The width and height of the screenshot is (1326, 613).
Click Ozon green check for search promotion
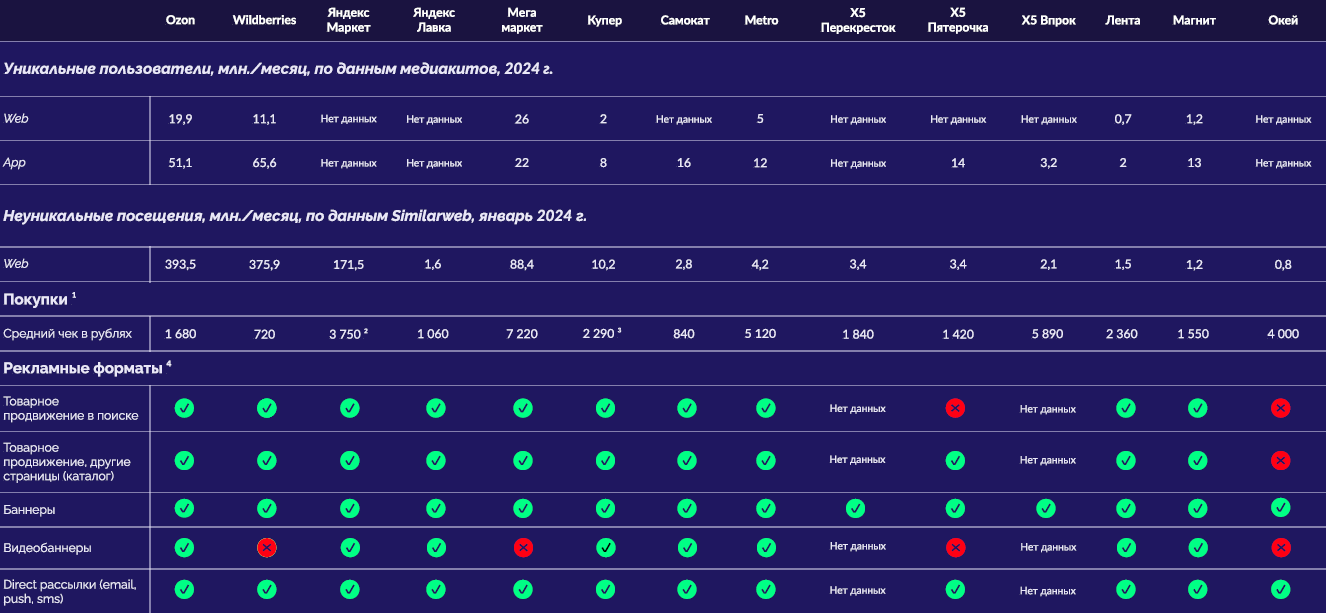[184, 408]
